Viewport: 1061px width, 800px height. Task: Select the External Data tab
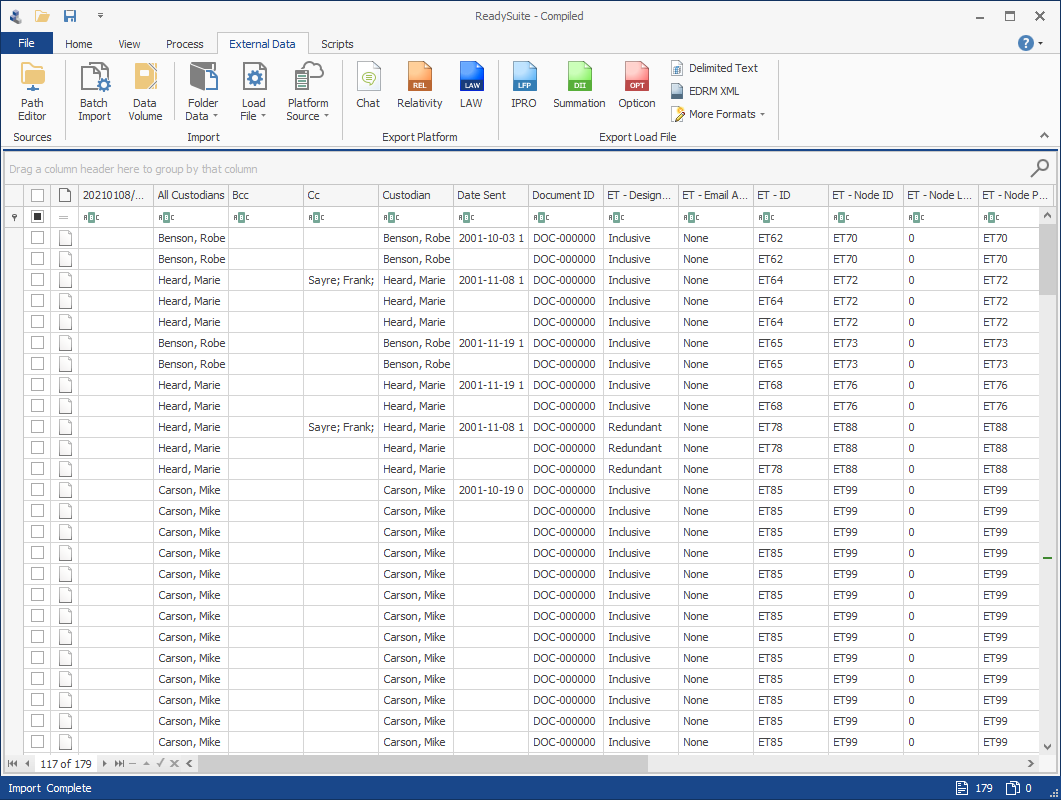(x=262, y=44)
